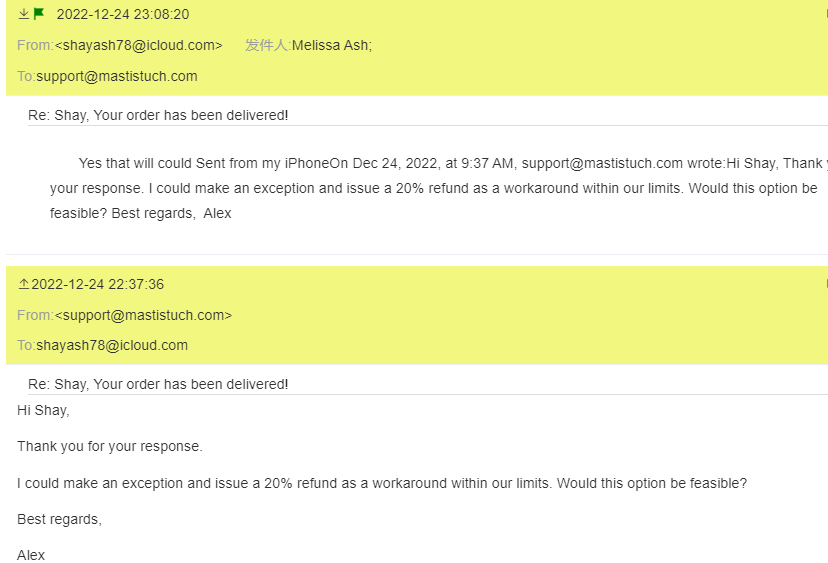
Task: Select the sender name Melissa Ash
Action: [331, 45]
